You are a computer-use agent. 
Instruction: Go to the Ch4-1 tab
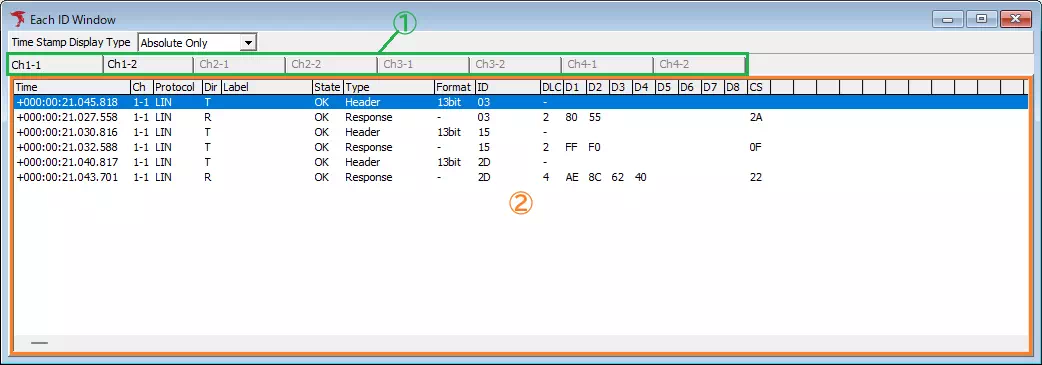607,64
